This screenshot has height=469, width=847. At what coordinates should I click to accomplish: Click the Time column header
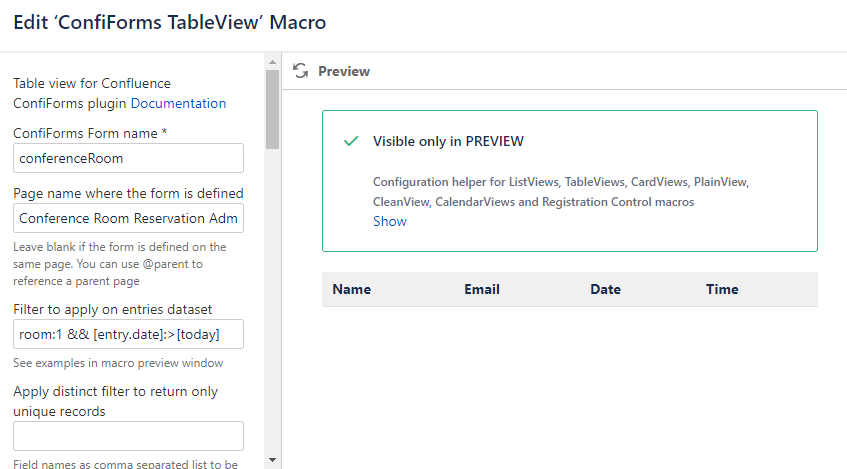[x=722, y=290]
